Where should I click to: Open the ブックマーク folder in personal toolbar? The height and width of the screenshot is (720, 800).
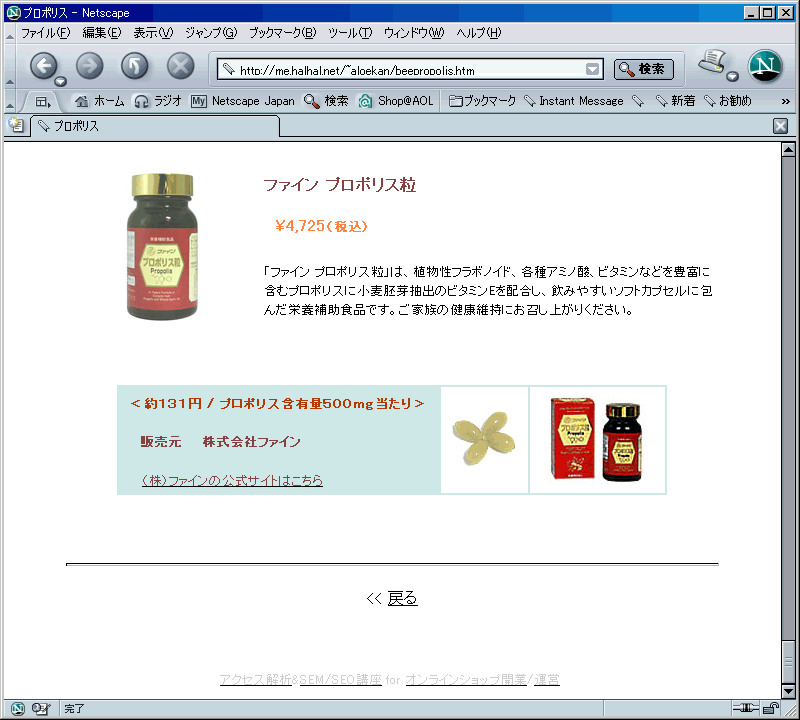tap(482, 101)
